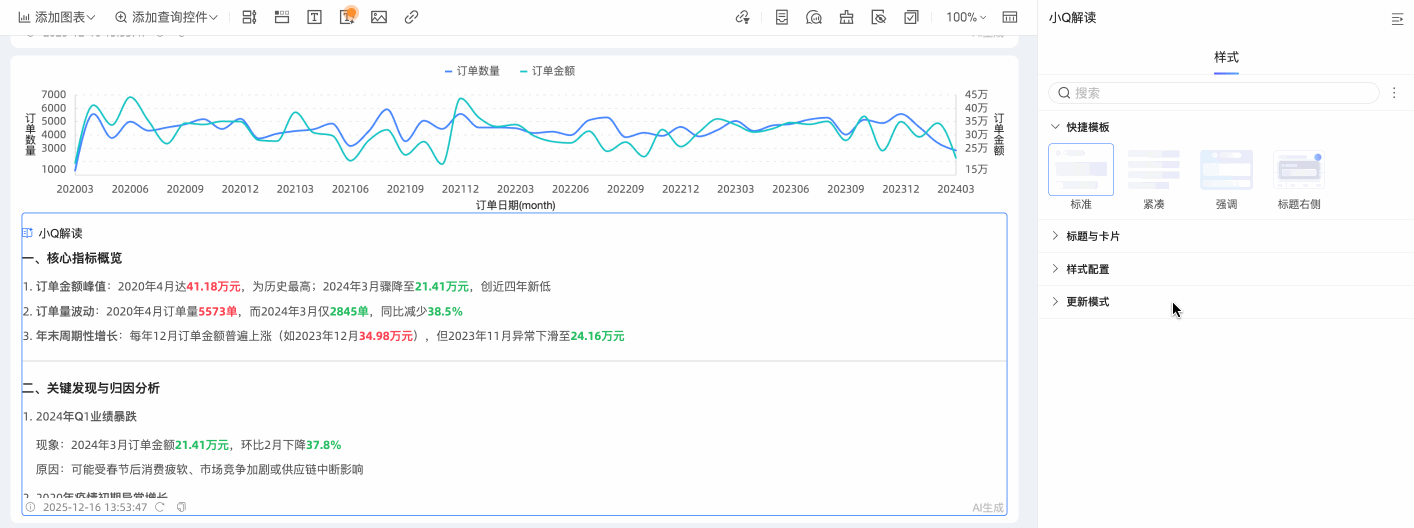This screenshot has height=528, width=1414.
Task: Switch to the 样式 tab
Action: point(1226,58)
